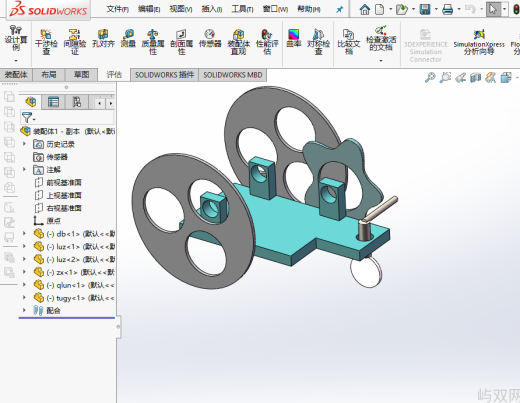
Task: Click the feature tree filter field
Action: pos(67,117)
